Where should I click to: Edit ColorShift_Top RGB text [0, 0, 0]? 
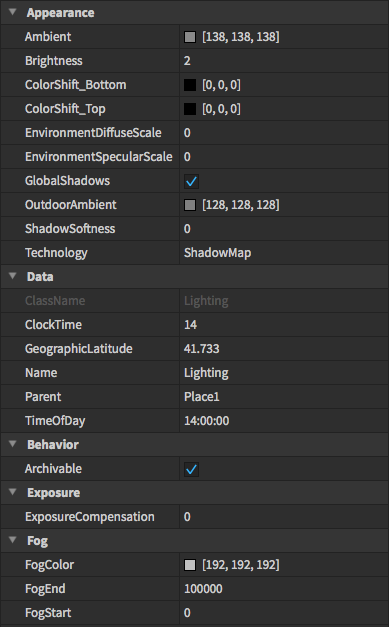click(221, 109)
